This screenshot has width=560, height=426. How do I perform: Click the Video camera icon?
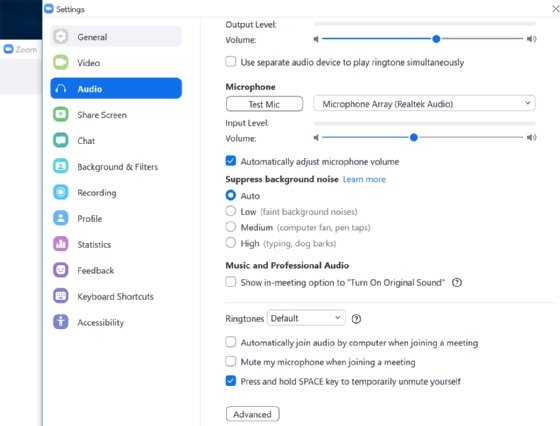tap(61, 62)
